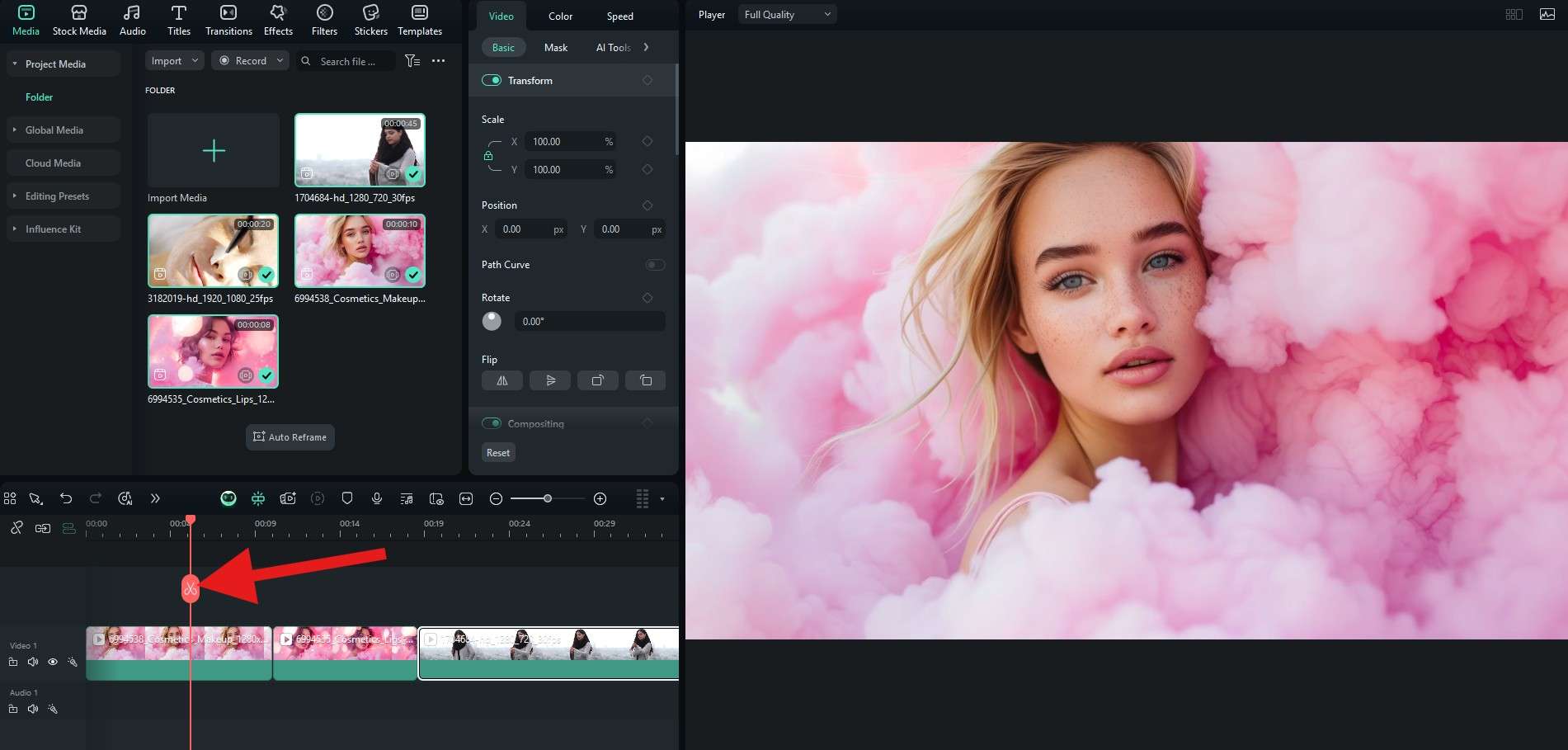Toggle the Path Curve switch

[x=655, y=265]
